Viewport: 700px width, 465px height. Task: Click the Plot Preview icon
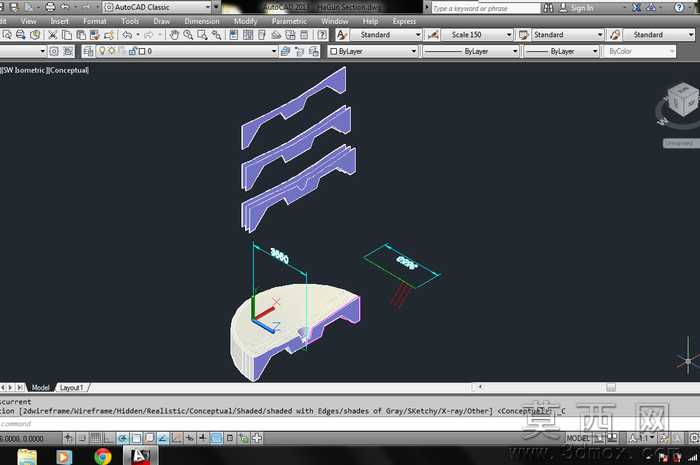click(x=7, y=35)
